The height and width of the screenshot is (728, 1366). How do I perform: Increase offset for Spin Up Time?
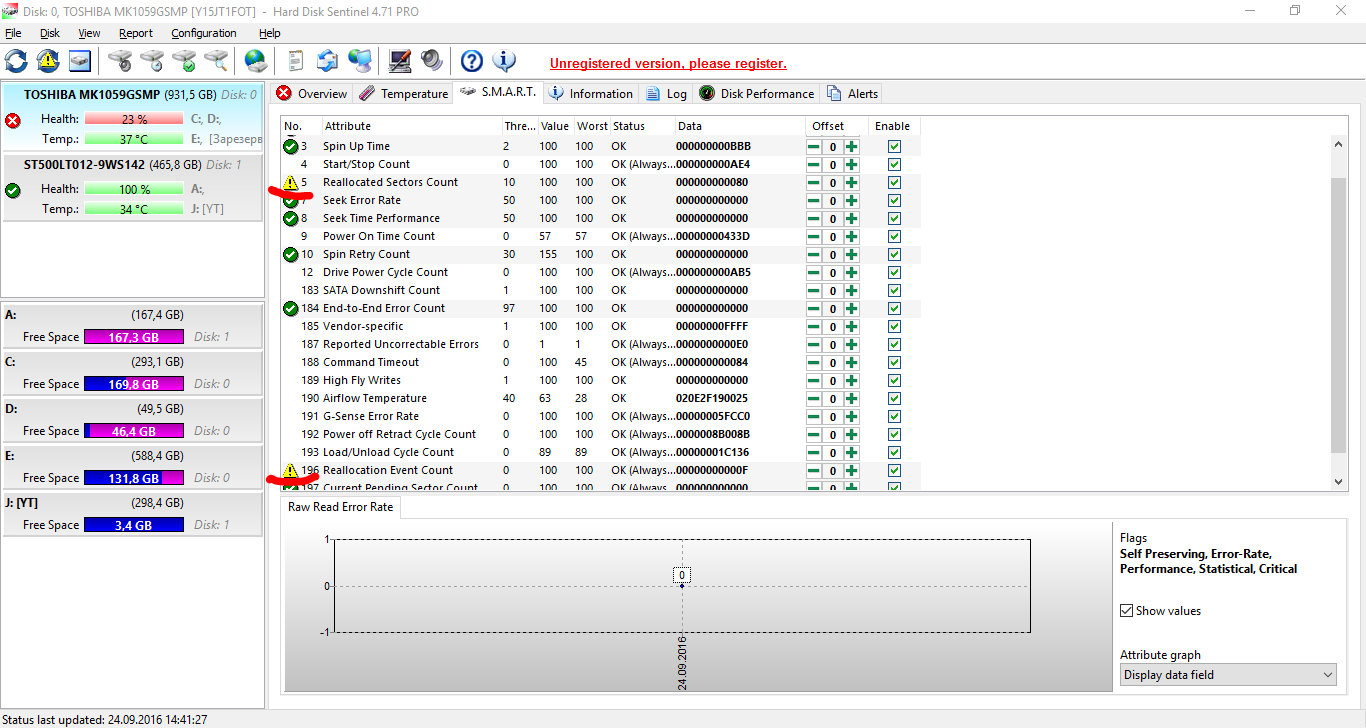click(x=851, y=146)
